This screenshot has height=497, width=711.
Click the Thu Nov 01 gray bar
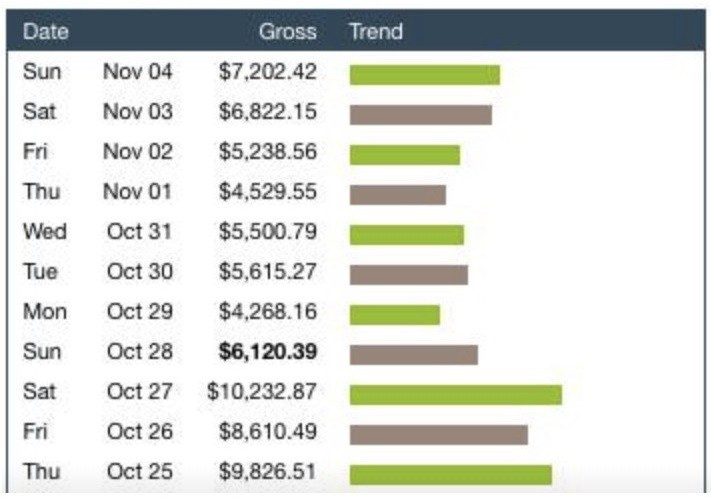point(398,195)
